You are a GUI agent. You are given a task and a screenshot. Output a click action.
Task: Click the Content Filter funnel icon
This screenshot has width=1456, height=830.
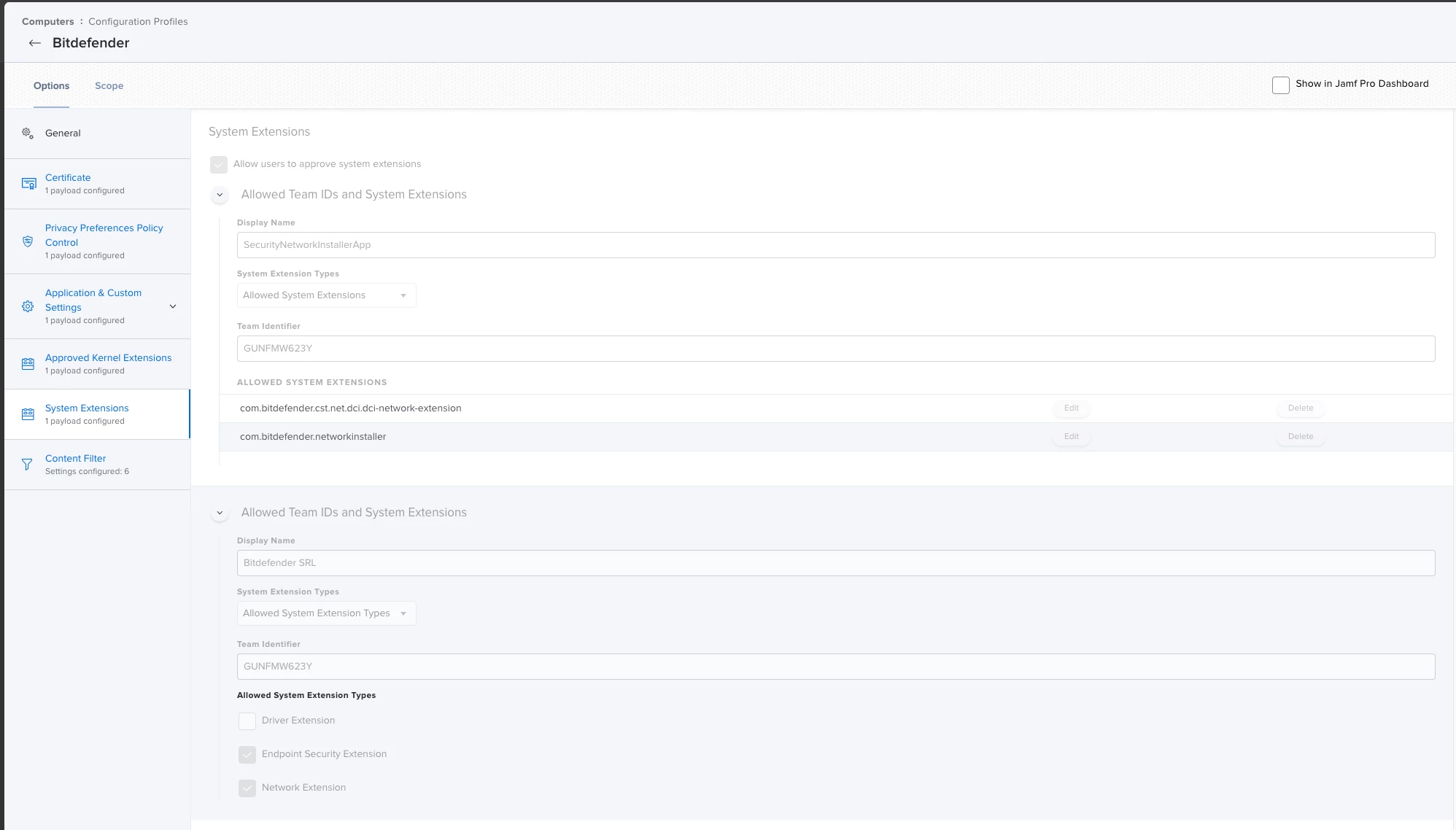pos(27,465)
